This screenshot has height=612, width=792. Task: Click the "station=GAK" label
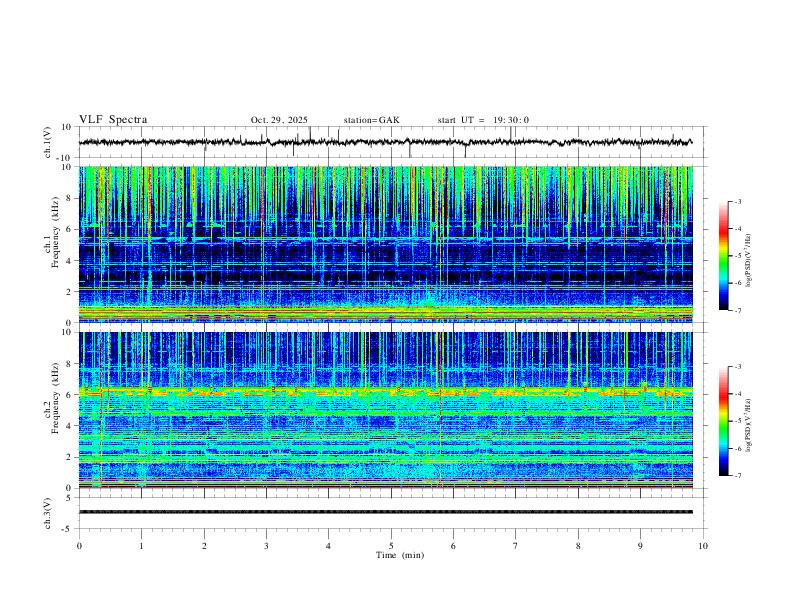(371, 120)
